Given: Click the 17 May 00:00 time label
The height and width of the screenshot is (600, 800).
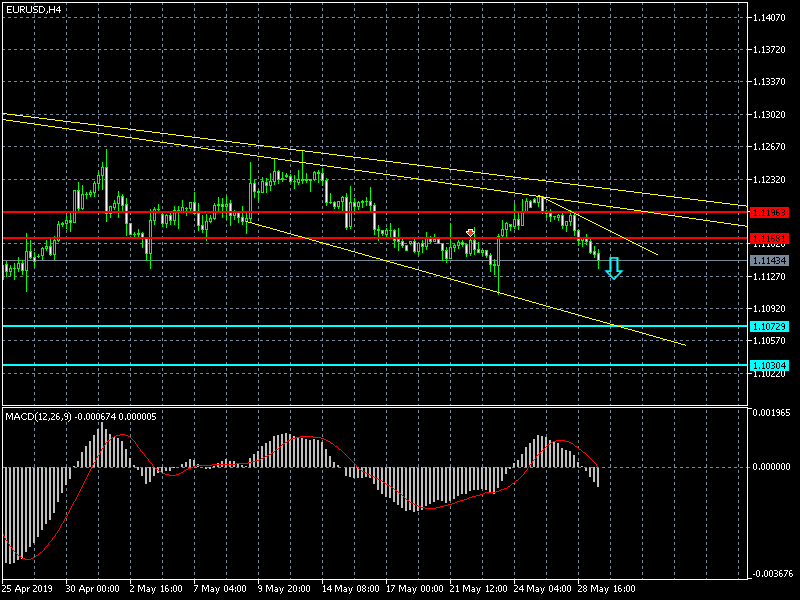Looking at the screenshot, I should point(414,589).
